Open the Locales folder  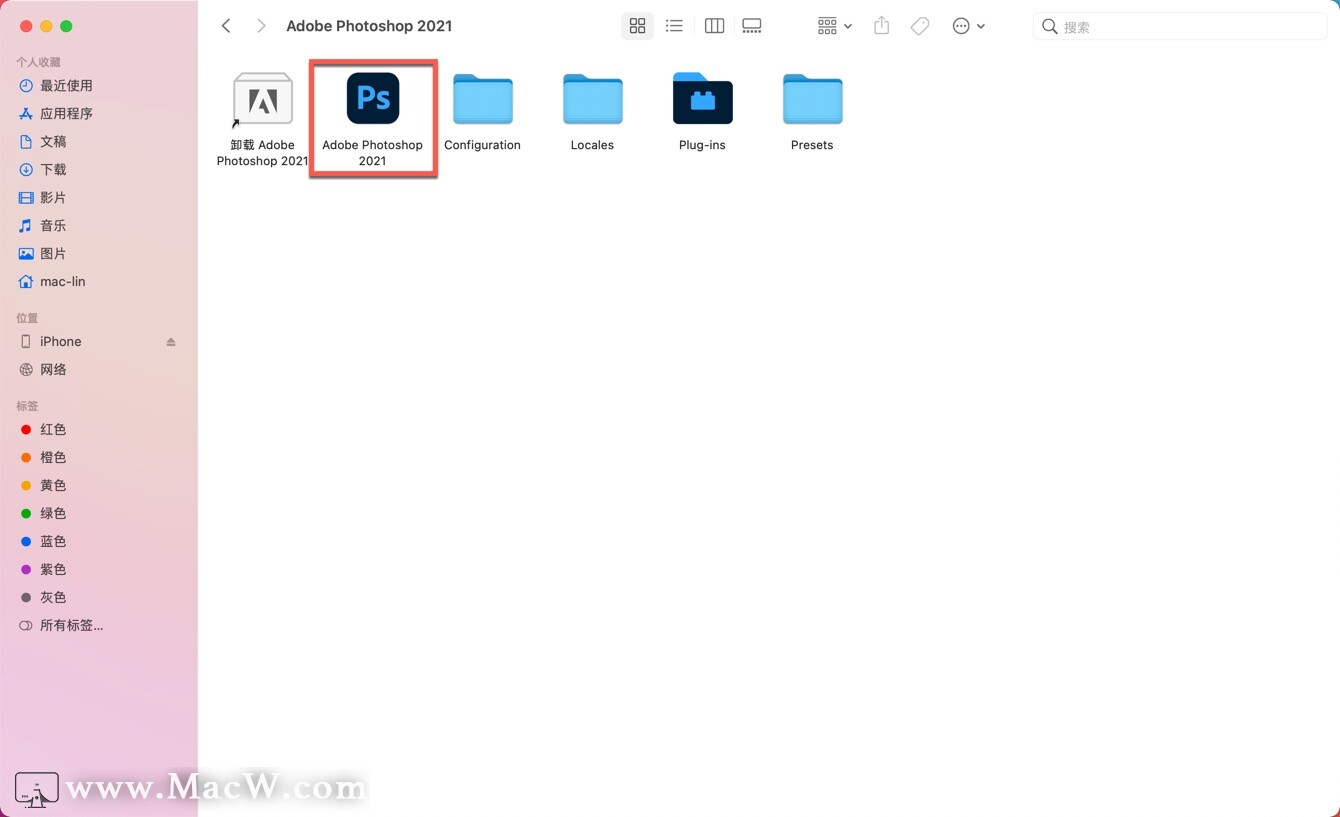[593, 99]
